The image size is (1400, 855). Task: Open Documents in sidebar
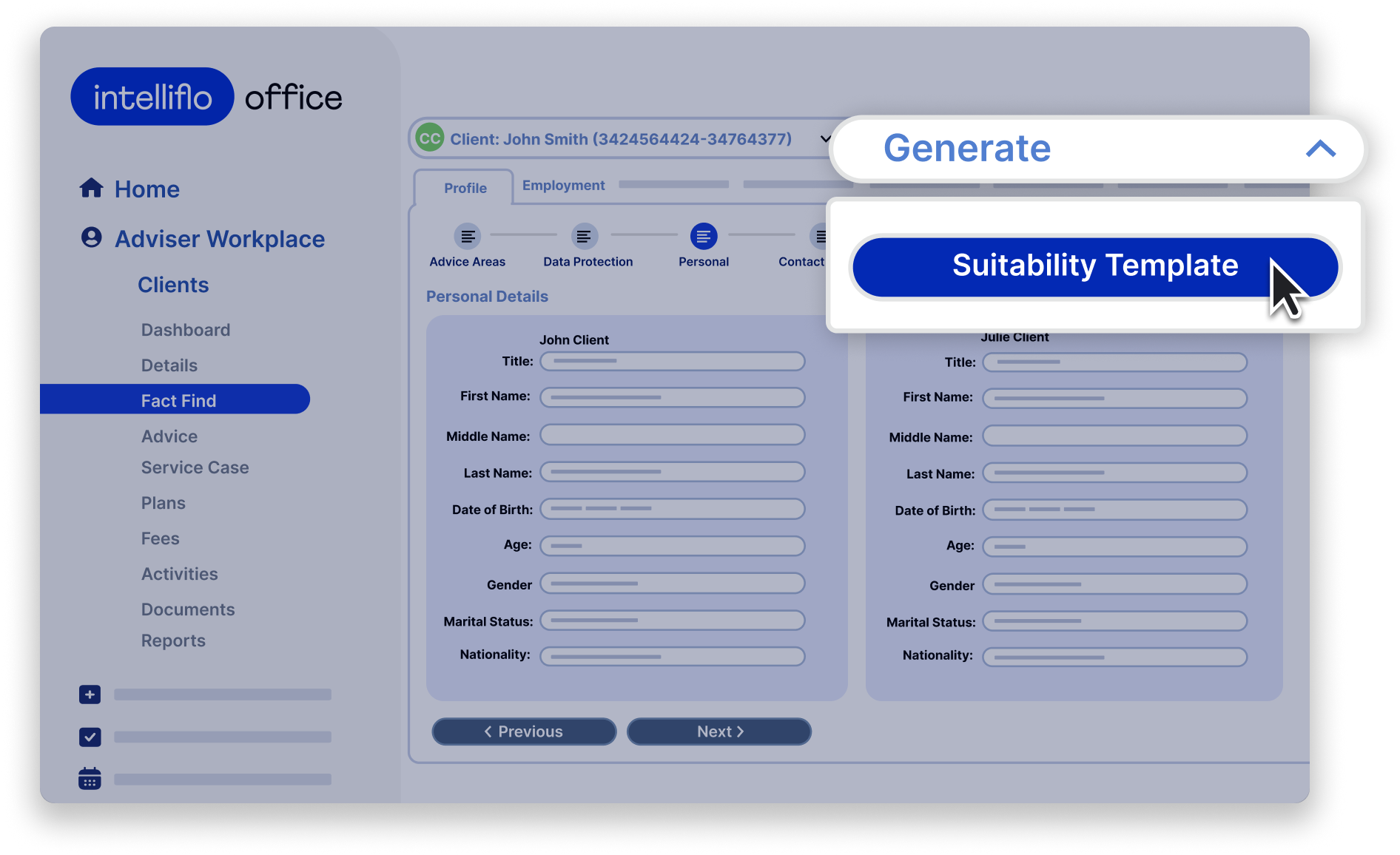pos(188,609)
